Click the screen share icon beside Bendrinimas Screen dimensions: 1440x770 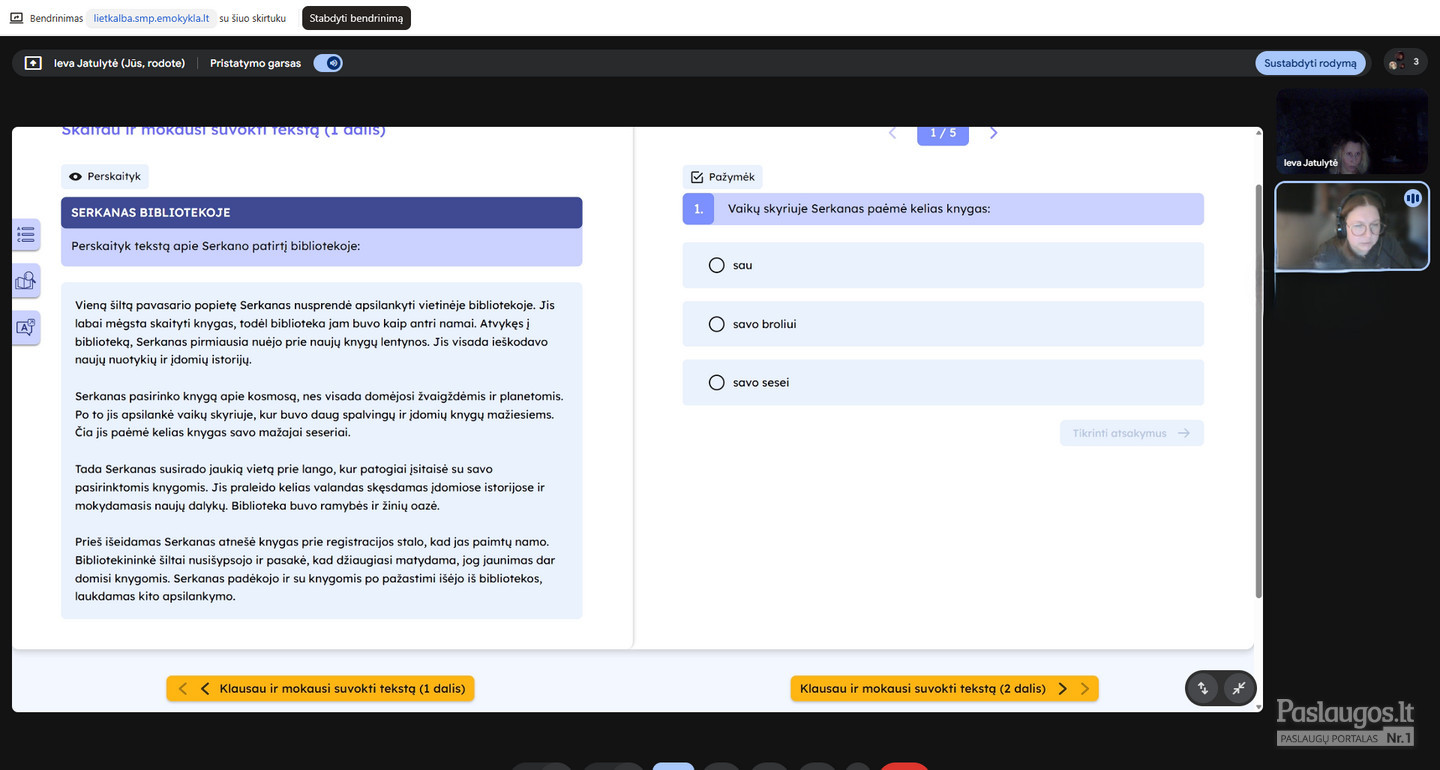[x=17, y=18]
